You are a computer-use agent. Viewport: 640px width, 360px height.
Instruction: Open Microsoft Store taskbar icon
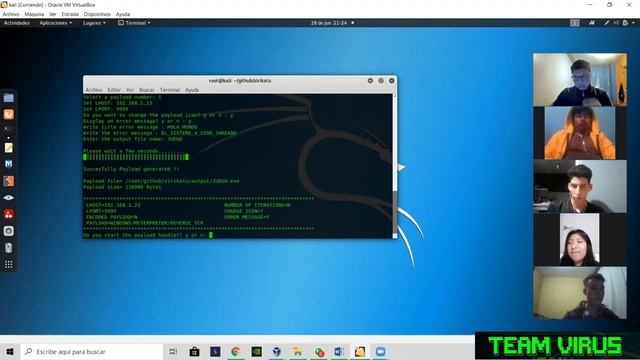(194, 351)
